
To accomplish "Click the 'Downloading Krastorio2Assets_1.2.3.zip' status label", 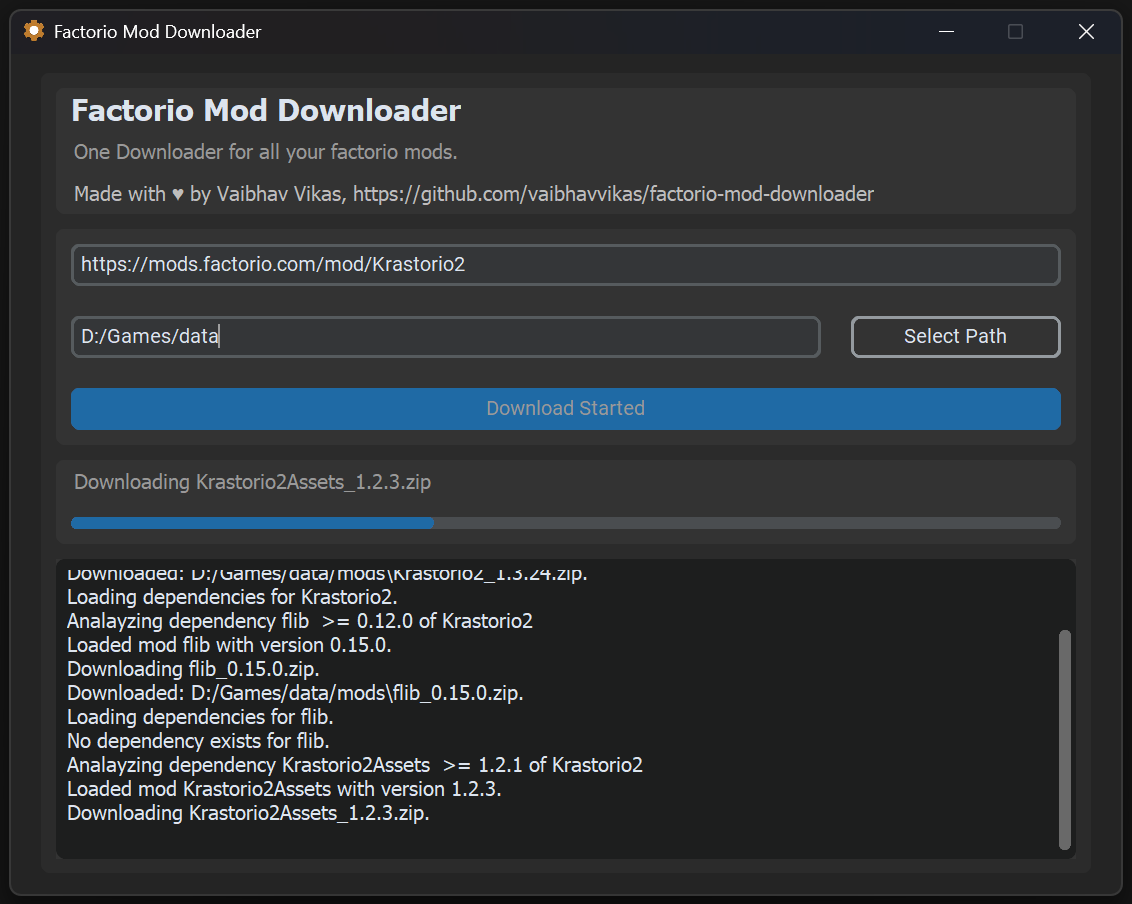I will [x=252, y=482].
